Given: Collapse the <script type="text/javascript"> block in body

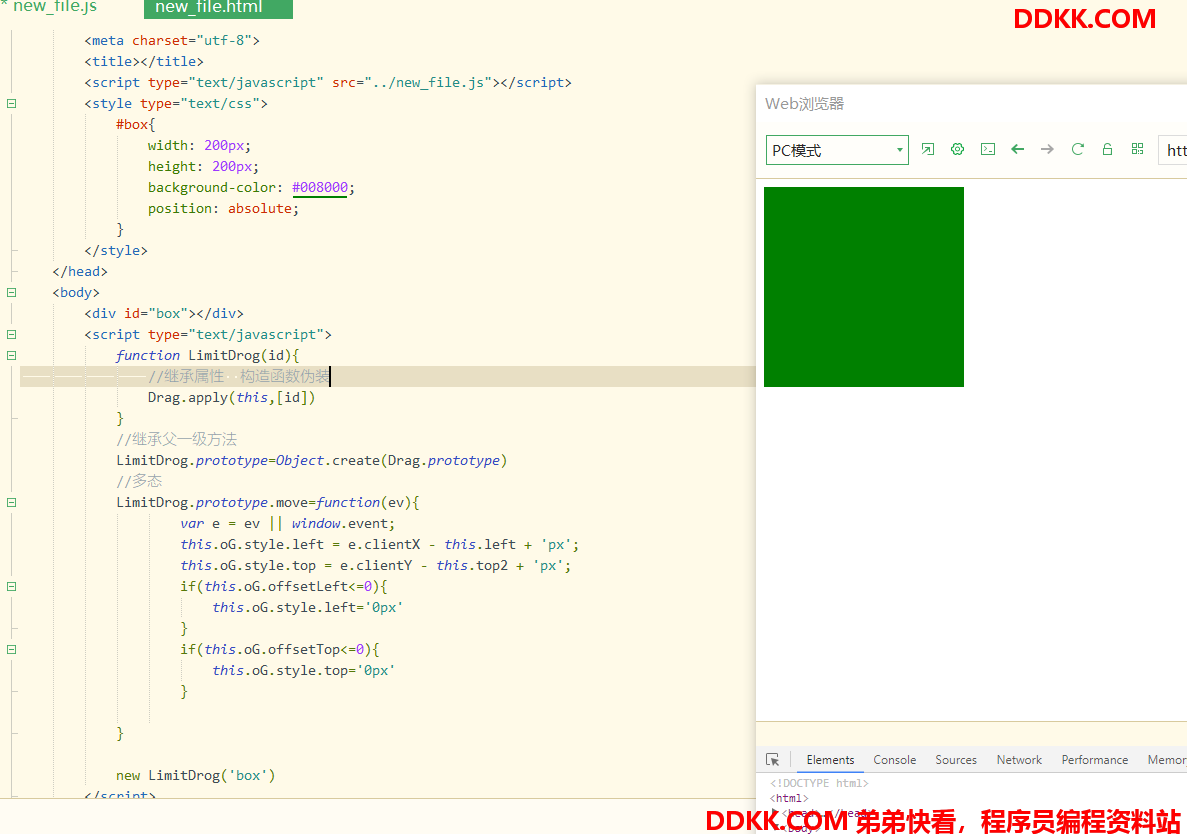Looking at the screenshot, I should [11, 335].
